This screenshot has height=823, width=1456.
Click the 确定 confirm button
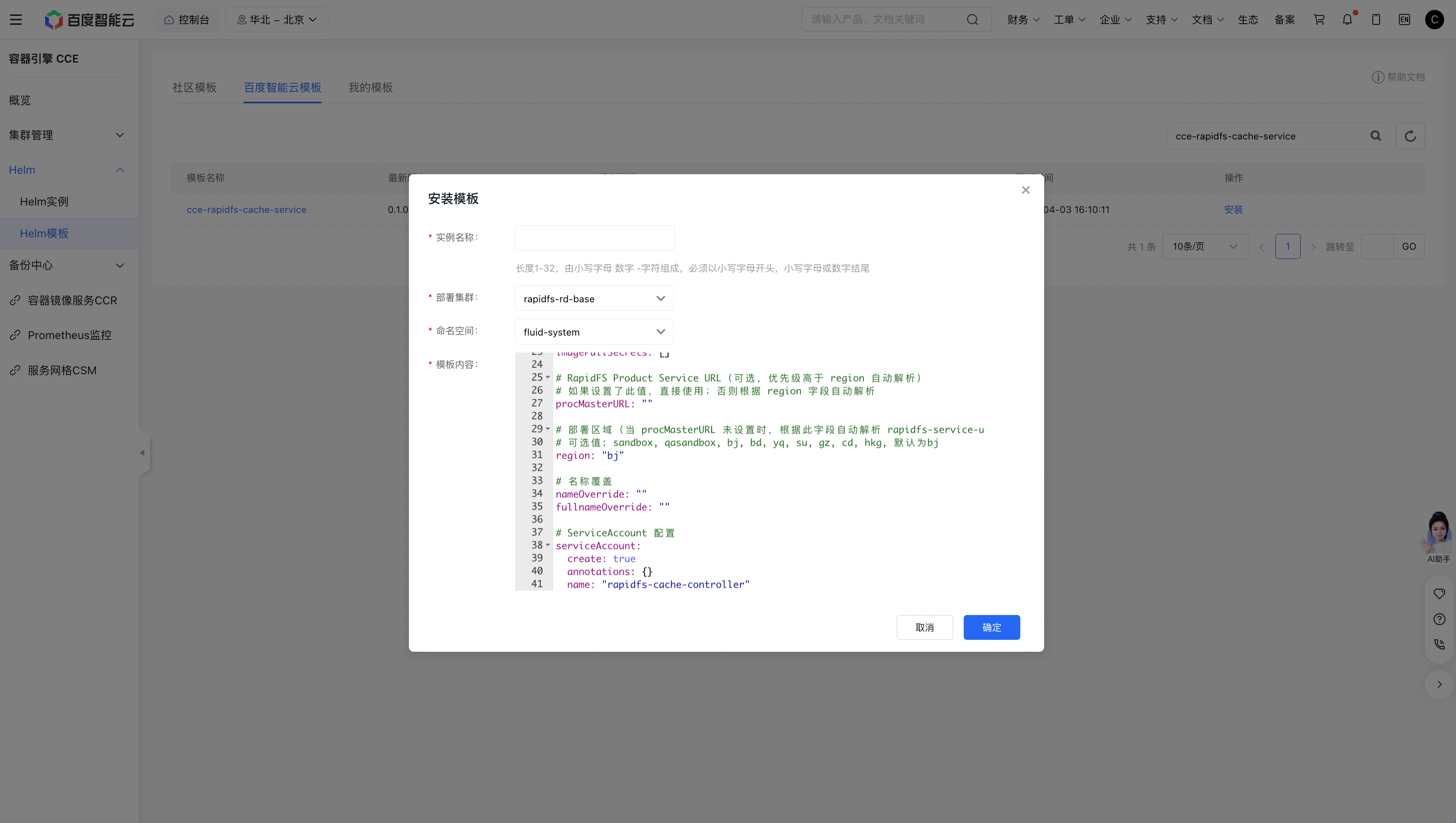point(992,627)
